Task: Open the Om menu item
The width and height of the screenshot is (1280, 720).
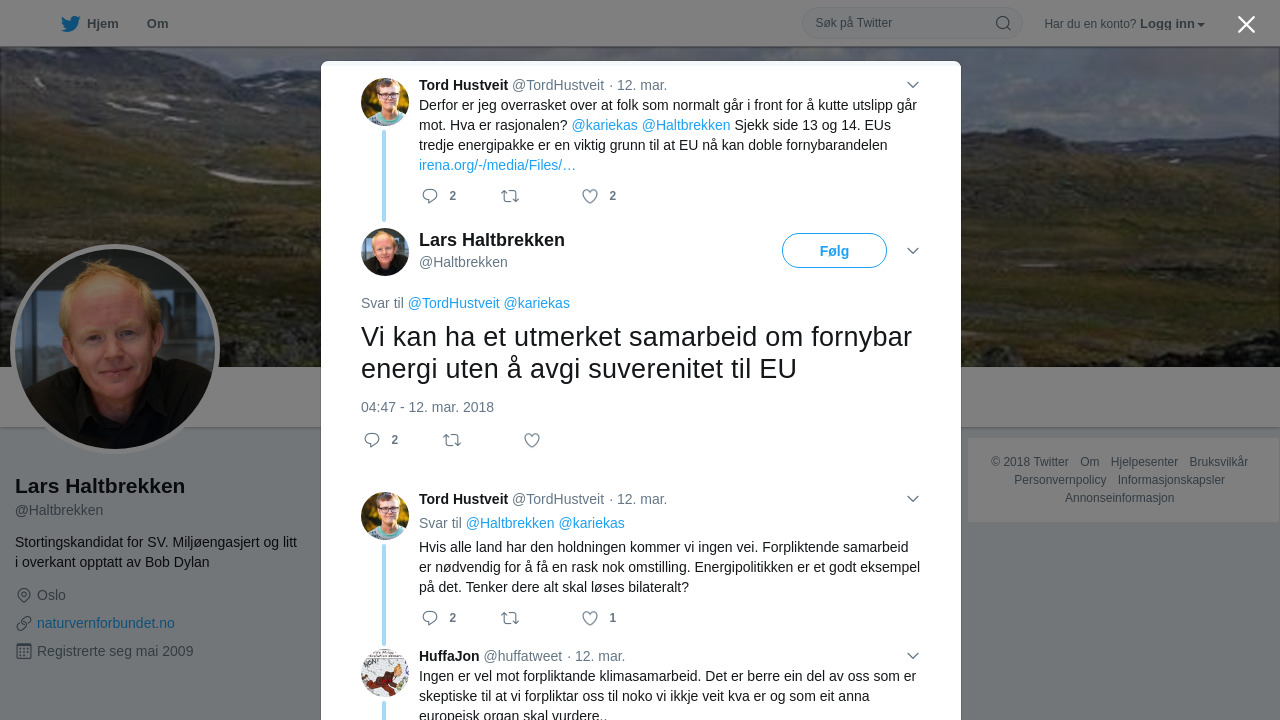Action: [157, 24]
